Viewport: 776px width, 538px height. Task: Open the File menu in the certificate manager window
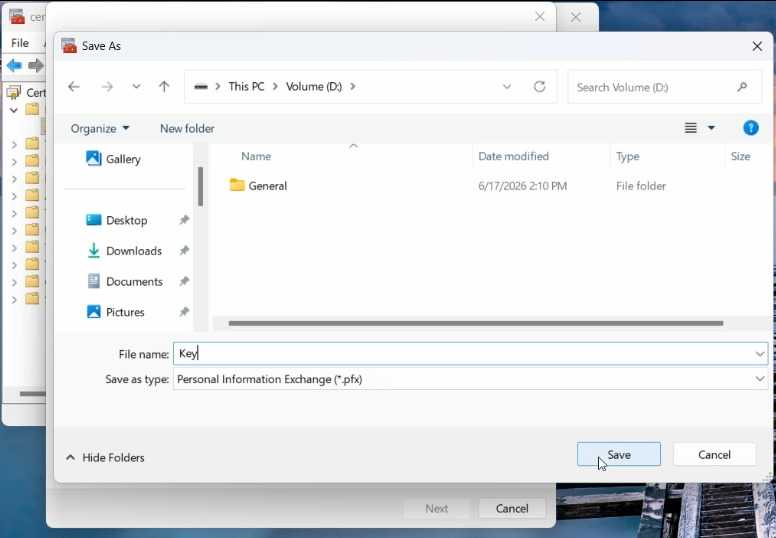(x=20, y=44)
